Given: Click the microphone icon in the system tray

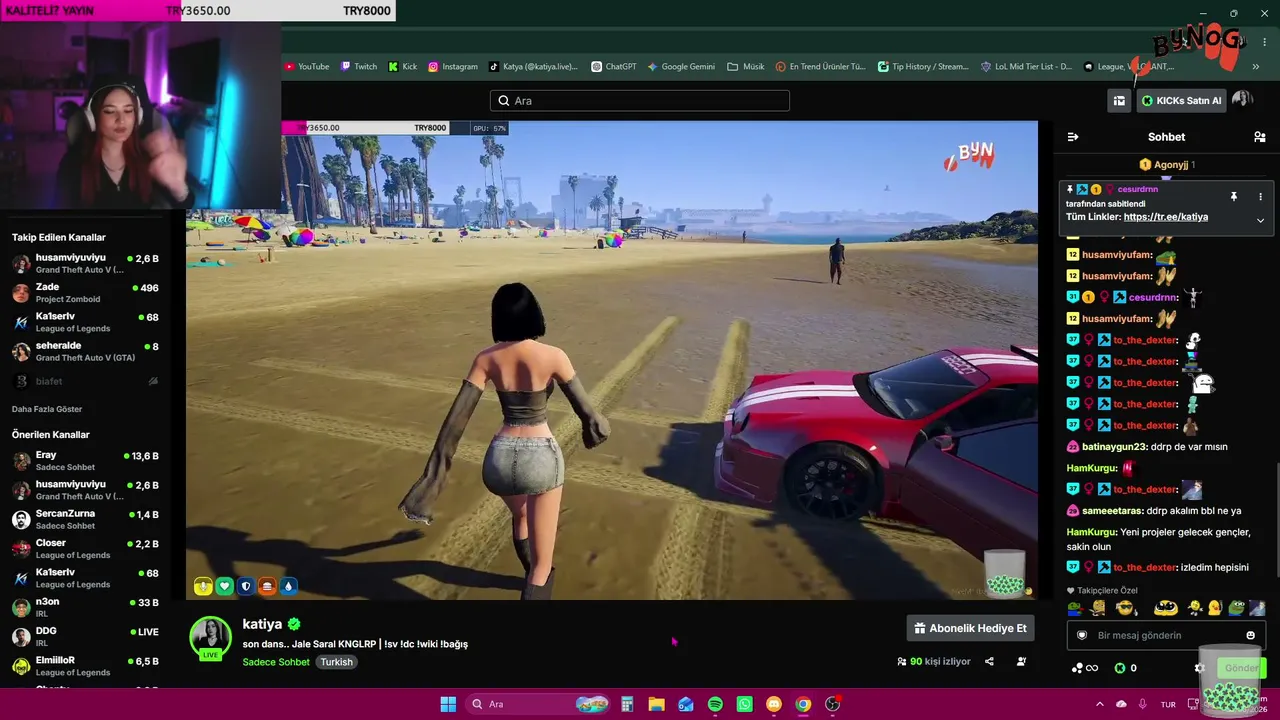Looking at the screenshot, I should (1142, 704).
